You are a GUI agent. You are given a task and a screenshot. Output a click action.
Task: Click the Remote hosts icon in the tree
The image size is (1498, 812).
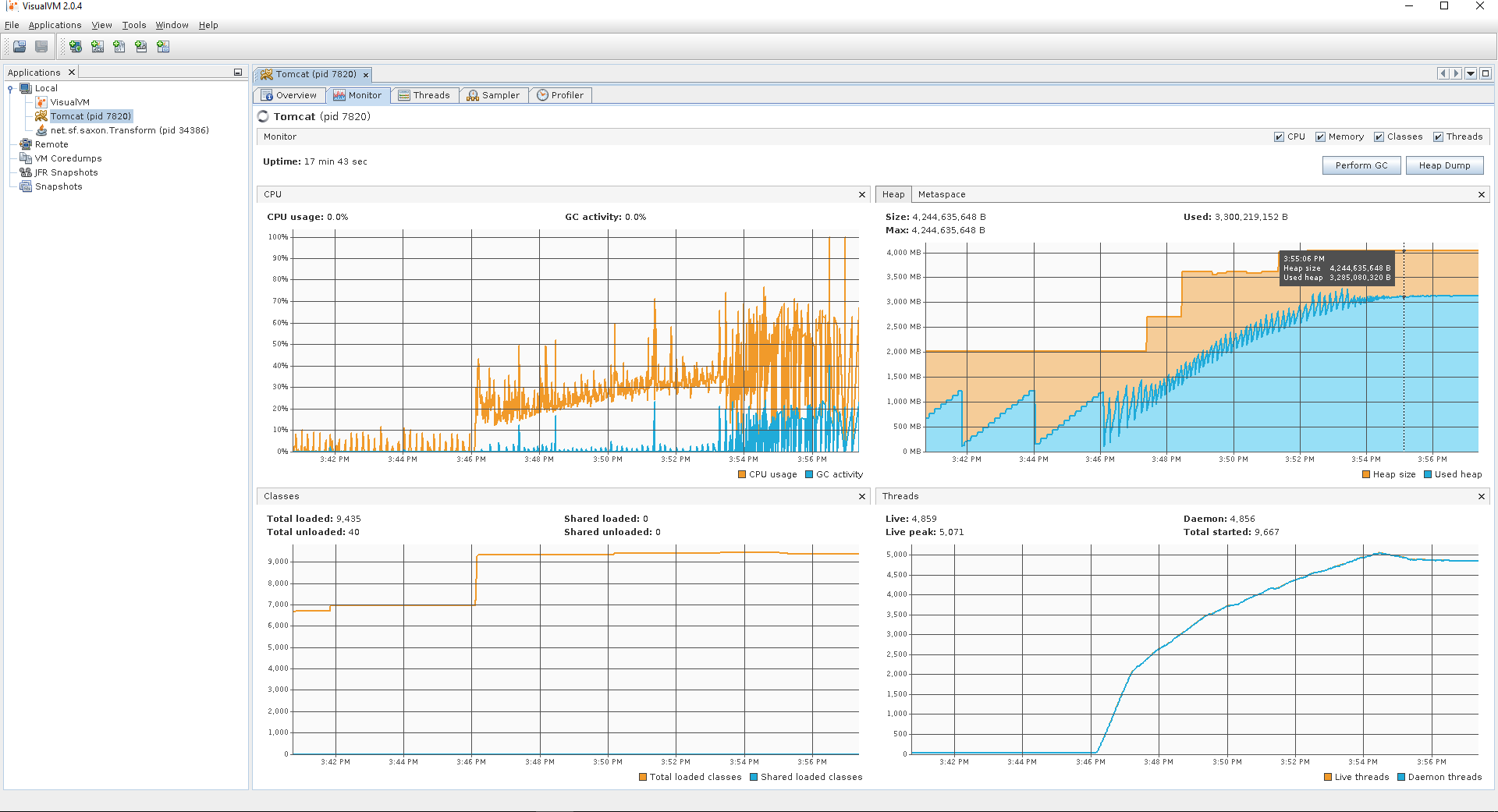(x=26, y=144)
